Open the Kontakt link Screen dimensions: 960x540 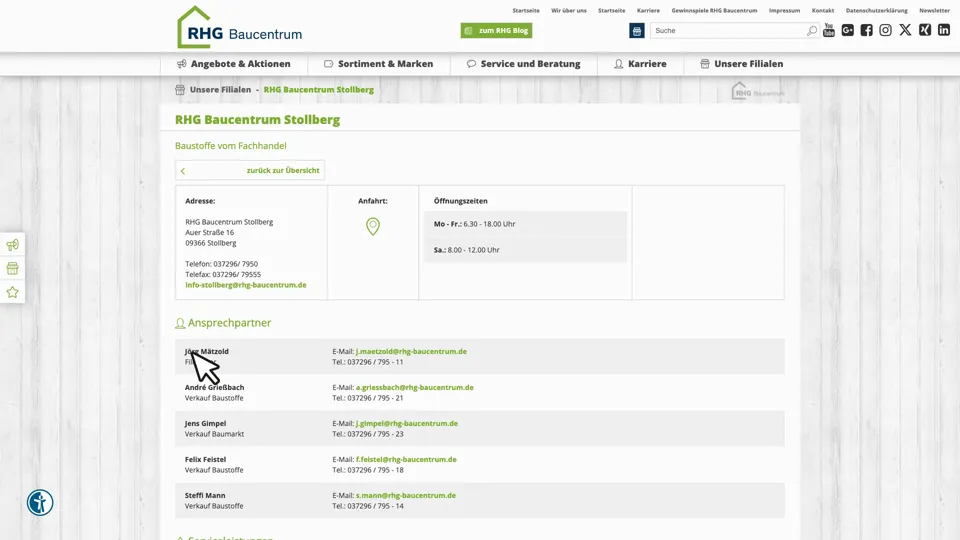pyautogui.click(x=823, y=10)
